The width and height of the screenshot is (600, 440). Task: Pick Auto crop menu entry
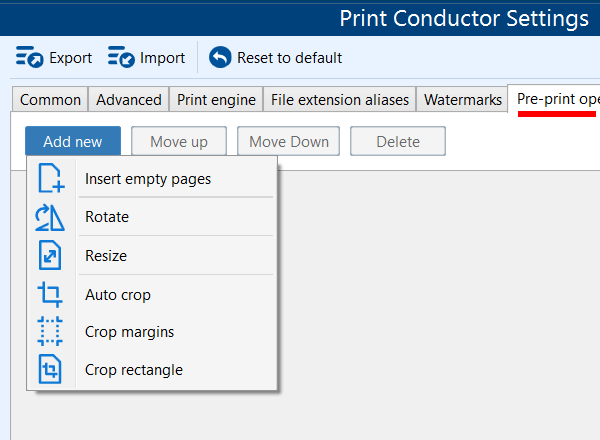pyautogui.click(x=152, y=295)
